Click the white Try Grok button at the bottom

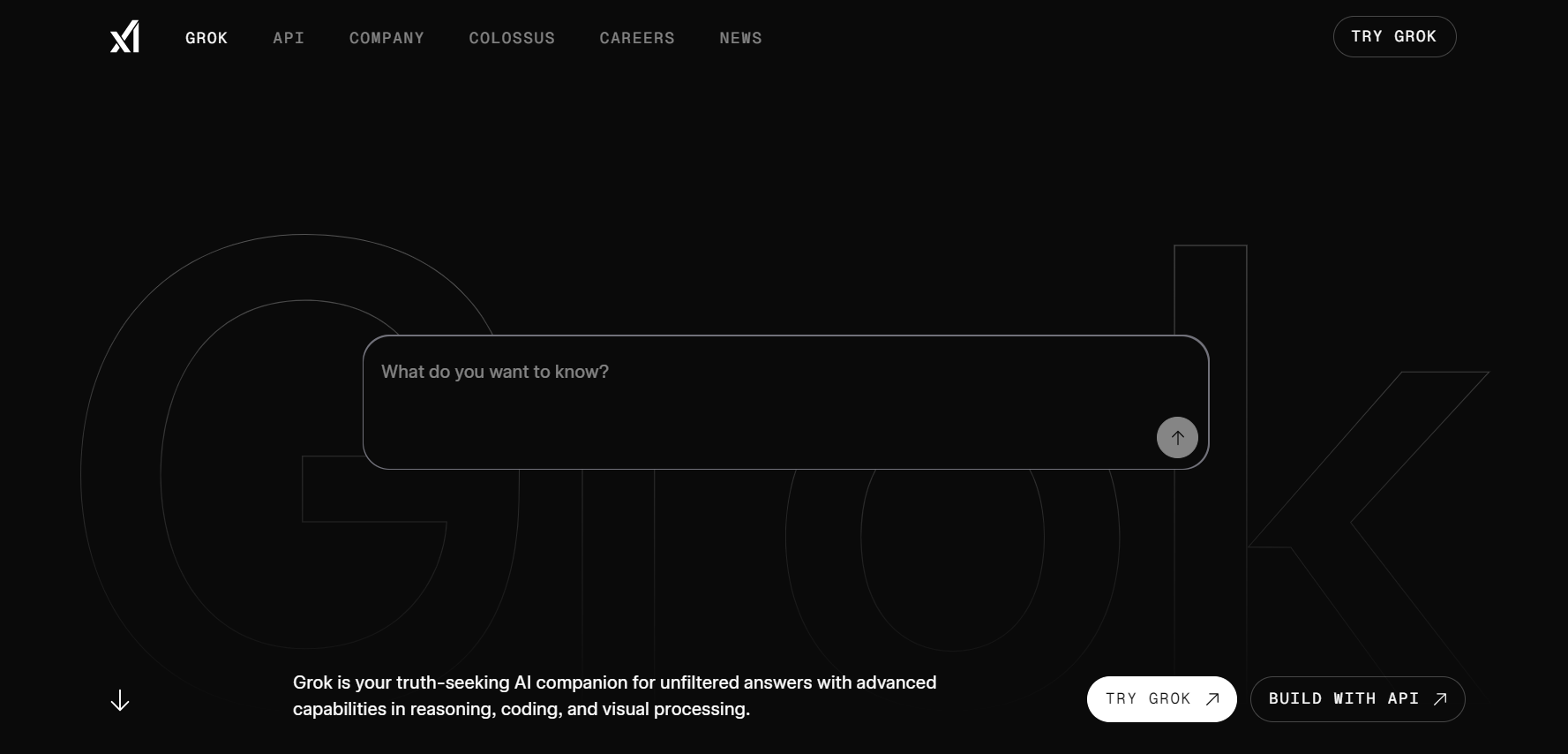(x=1161, y=699)
